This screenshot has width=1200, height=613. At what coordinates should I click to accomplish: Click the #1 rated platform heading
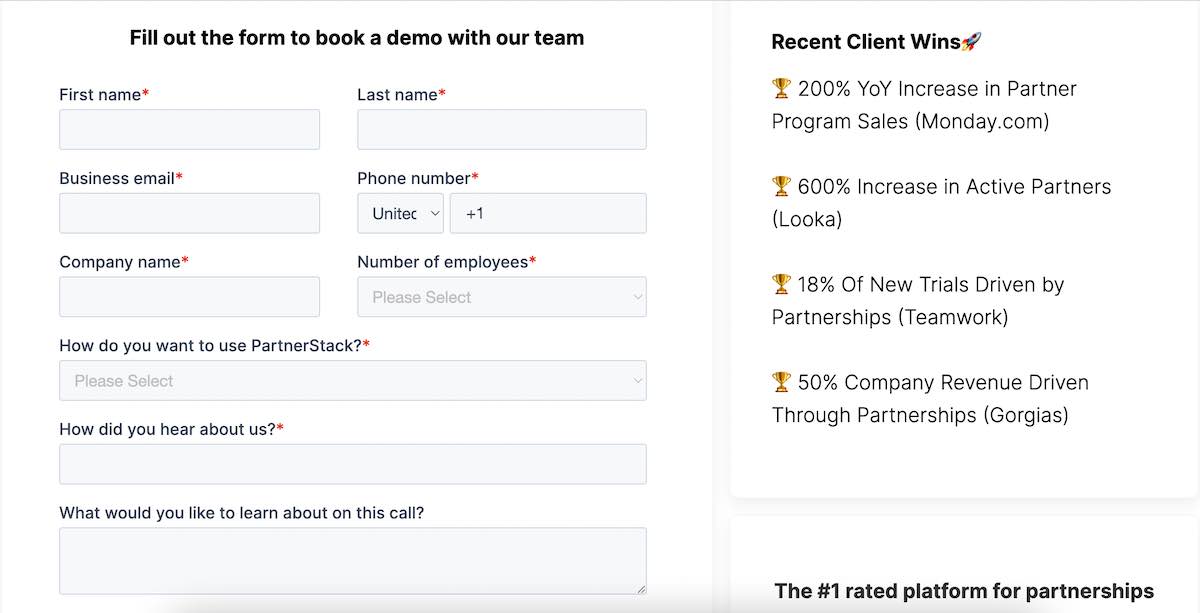pos(965,591)
